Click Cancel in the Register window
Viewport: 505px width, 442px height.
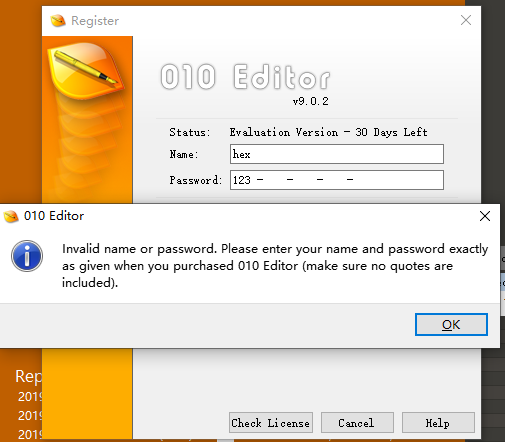click(357, 423)
